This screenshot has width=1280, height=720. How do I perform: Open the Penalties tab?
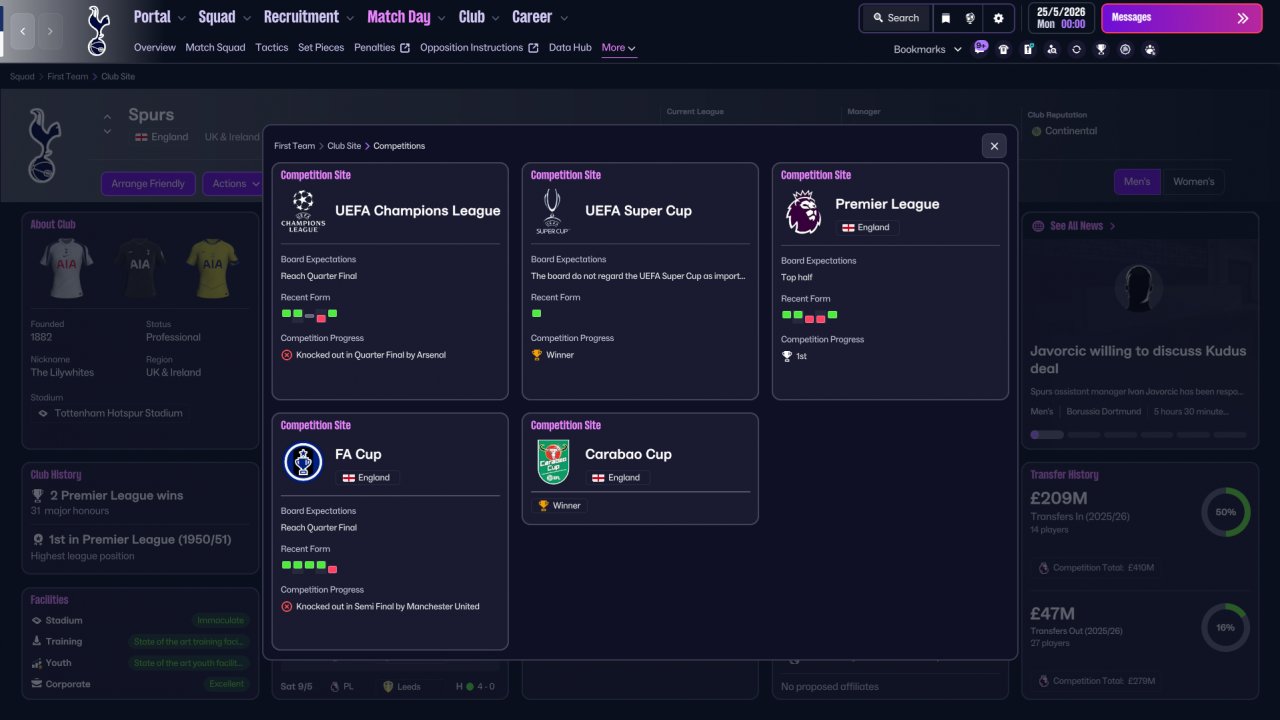click(x=382, y=48)
